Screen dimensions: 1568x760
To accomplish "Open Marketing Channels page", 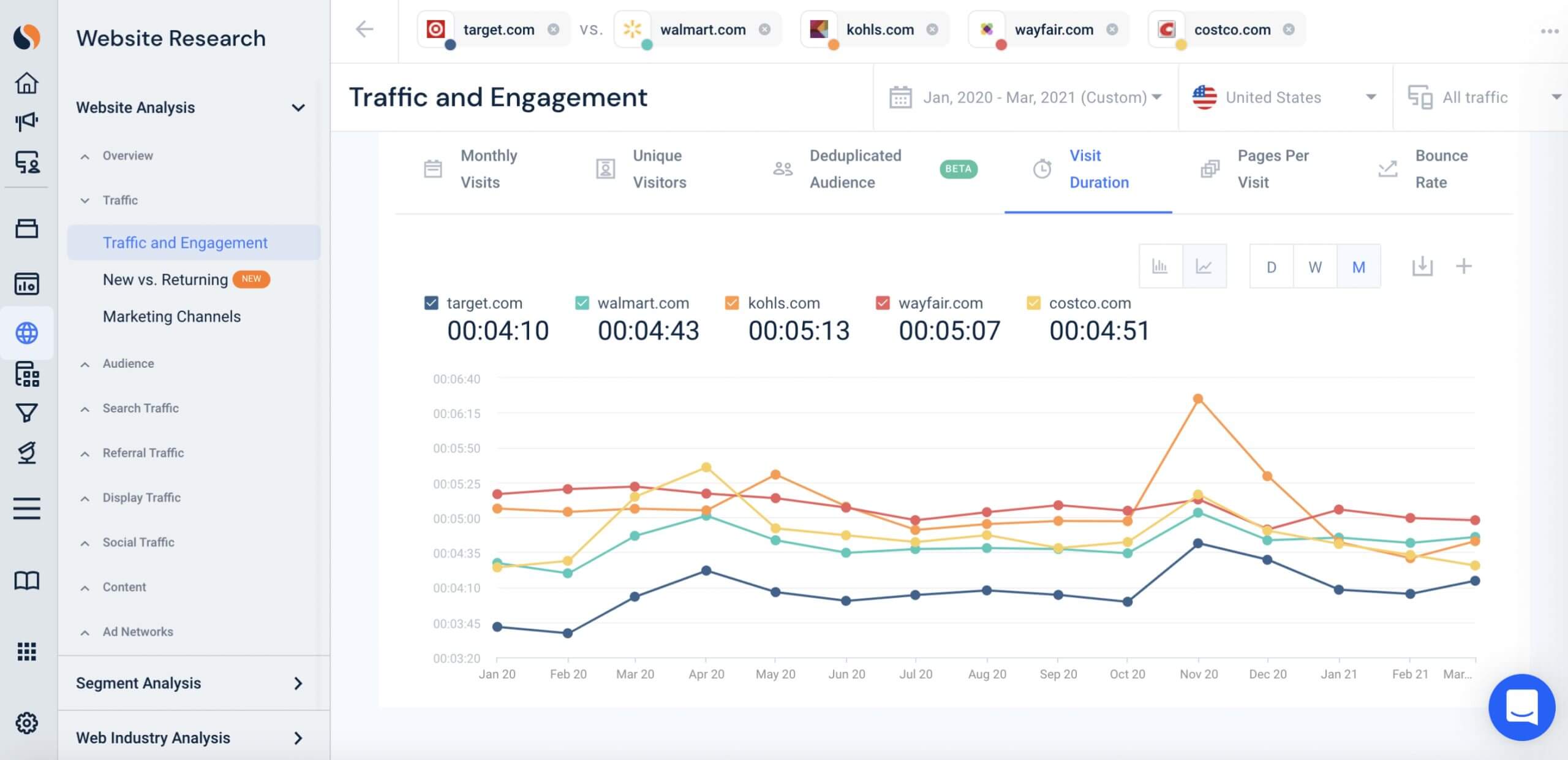I will (x=171, y=316).
